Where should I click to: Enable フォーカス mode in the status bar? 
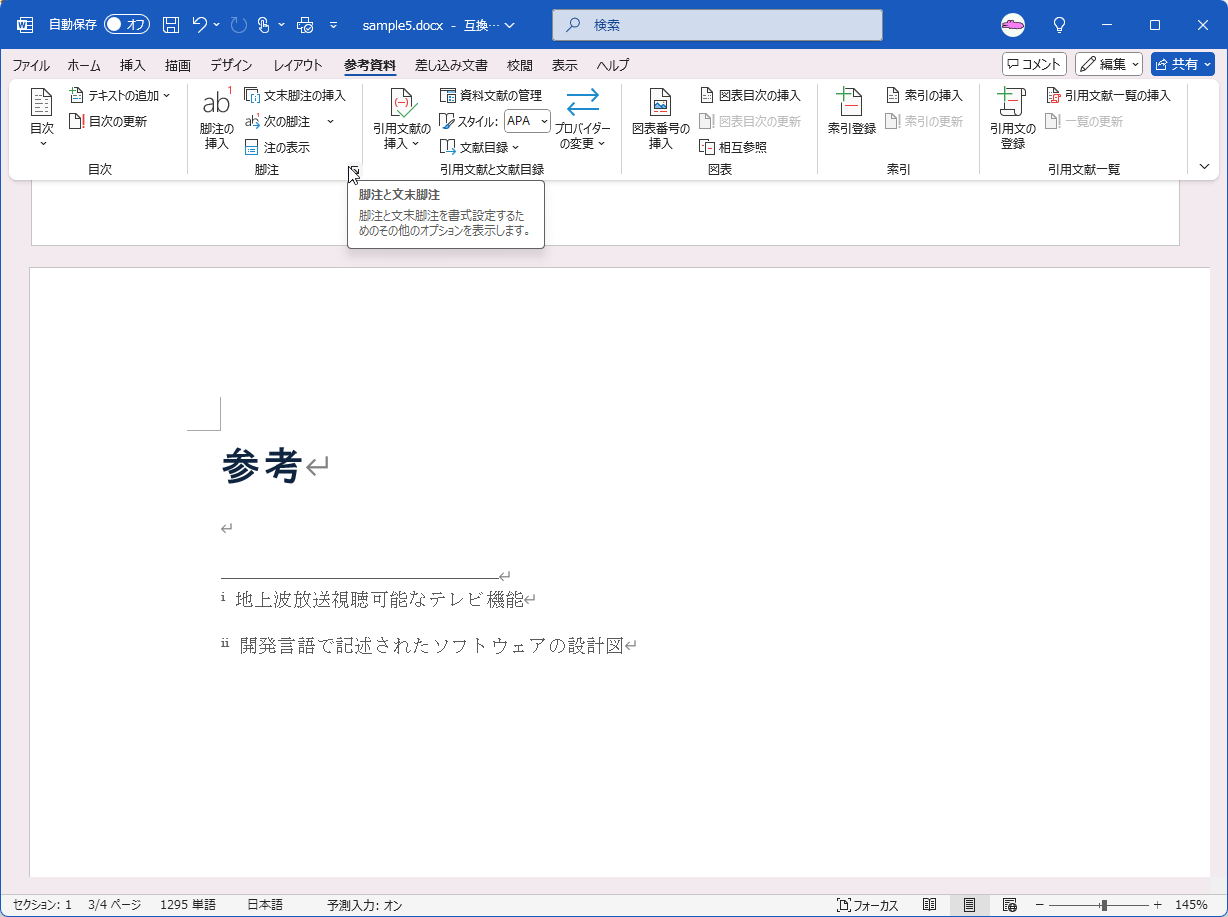pos(869,904)
